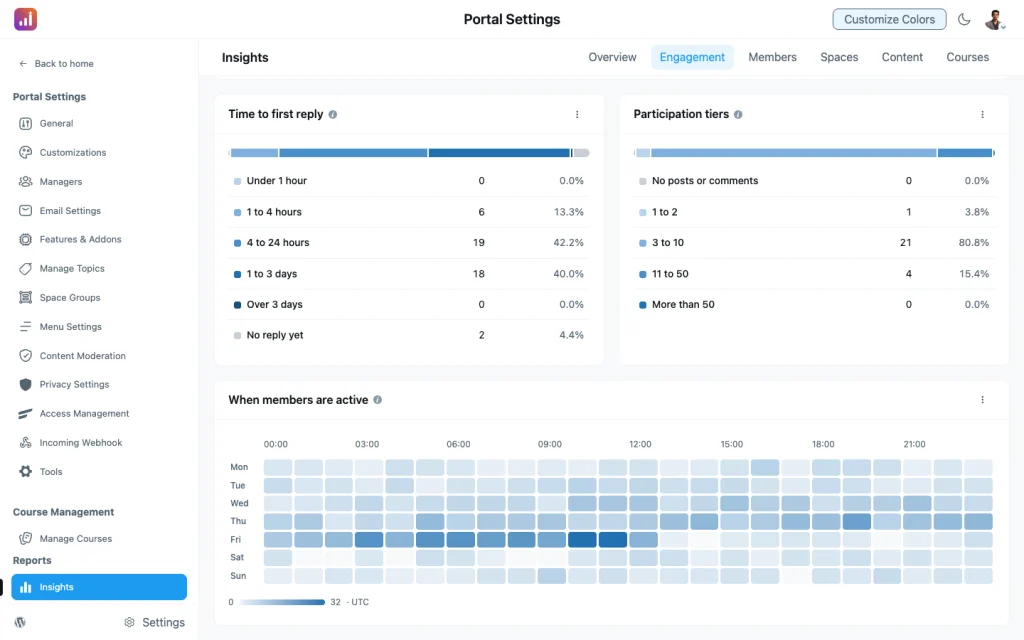The width and height of the screenshot is (1024, 640).
Task: Toggle dark mode moon icon
Action: pyautogui.click(x=964, y=19)
